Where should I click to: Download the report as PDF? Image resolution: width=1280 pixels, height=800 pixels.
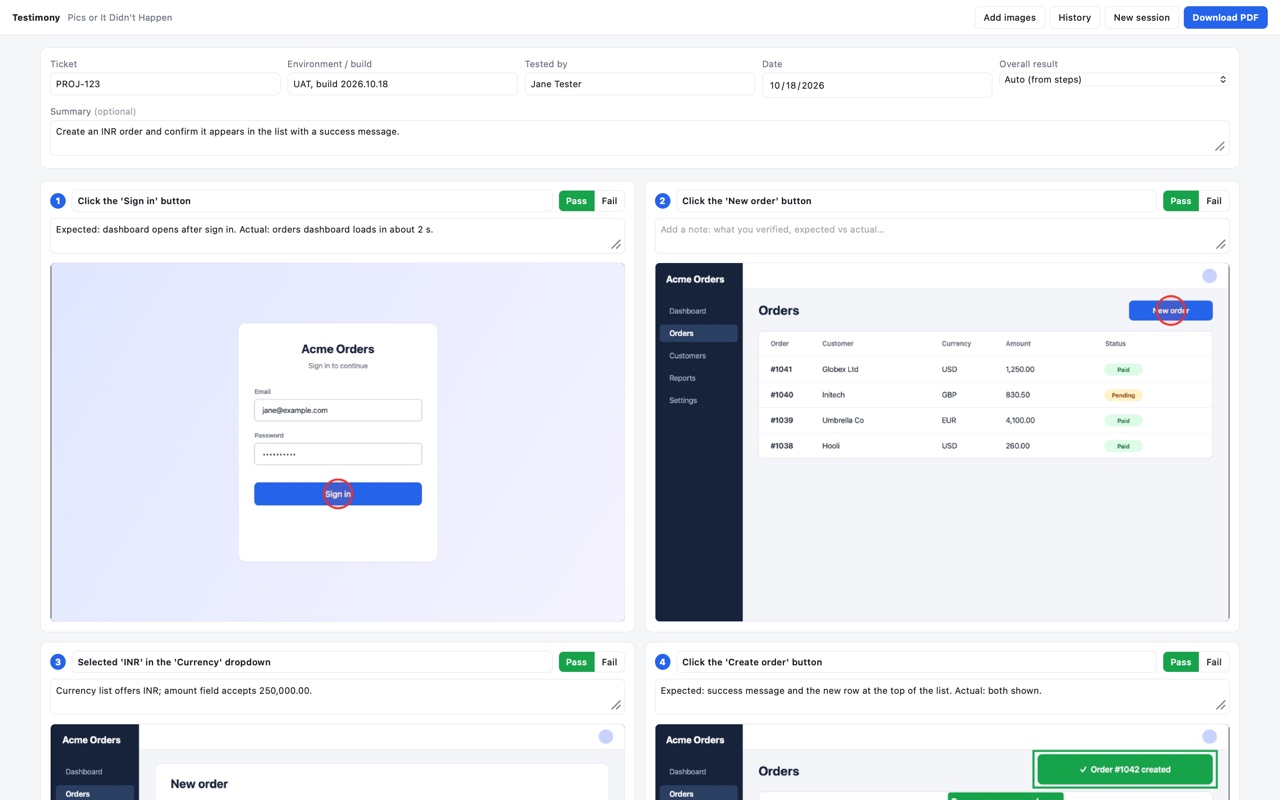[1225, 17]
